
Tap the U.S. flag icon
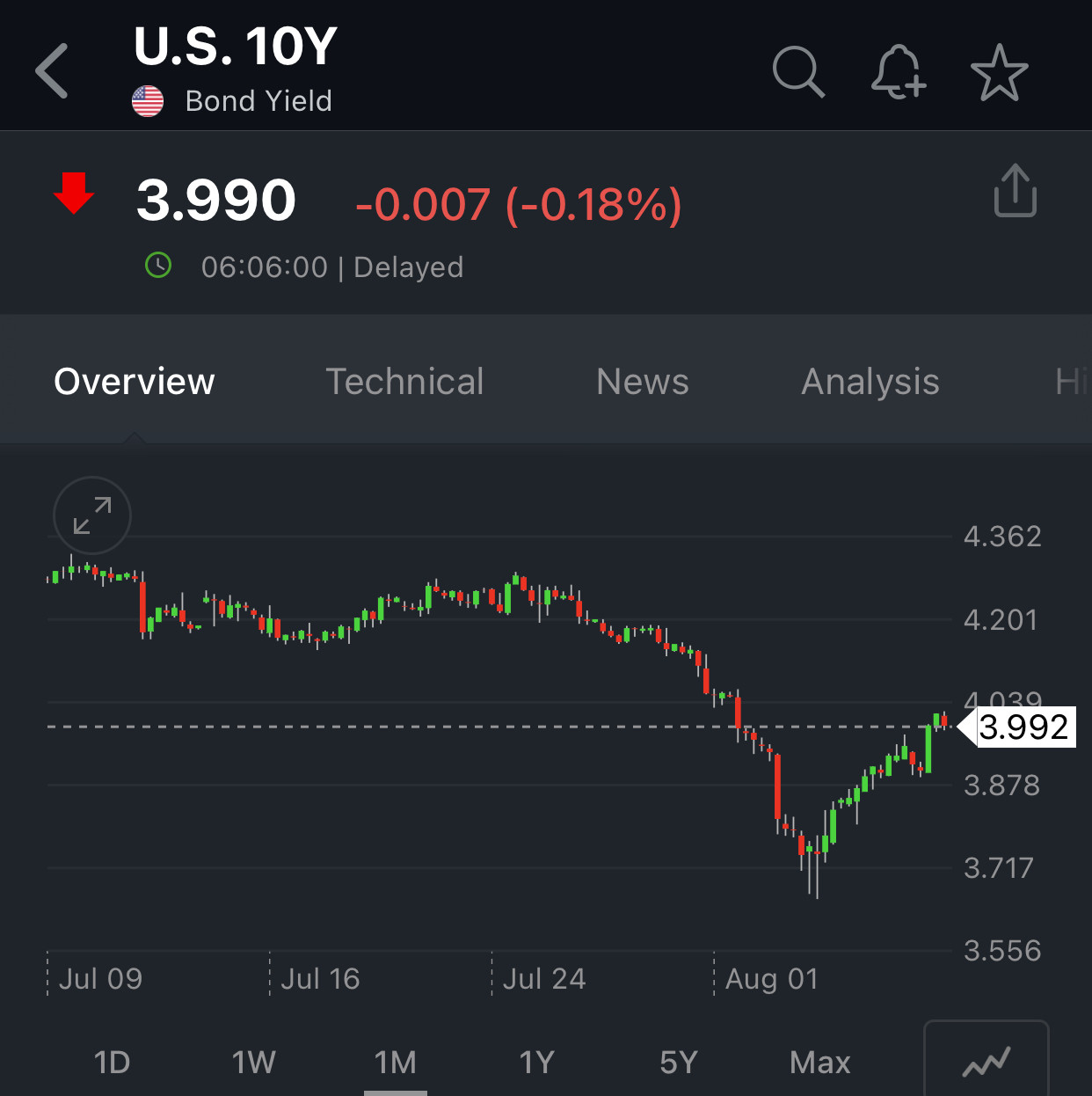pyautogui.click(x=148, y=101)
